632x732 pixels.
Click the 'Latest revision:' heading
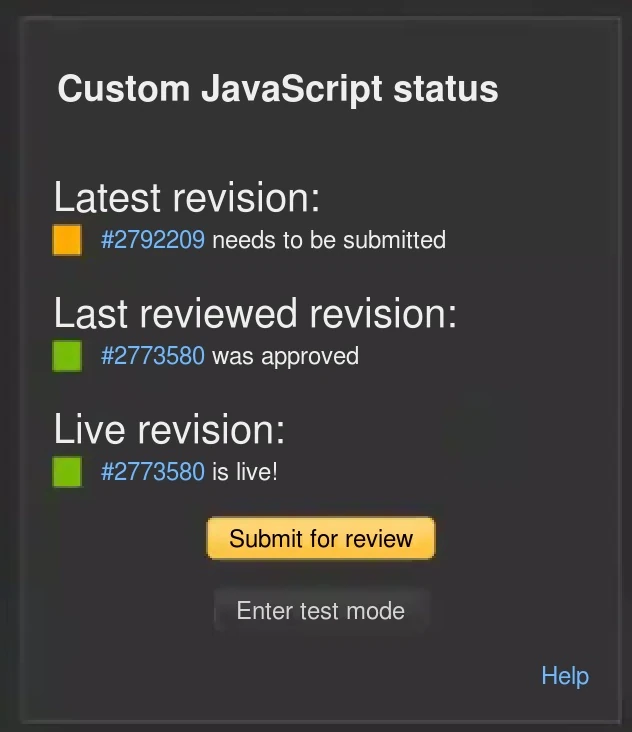coord(187,198)
